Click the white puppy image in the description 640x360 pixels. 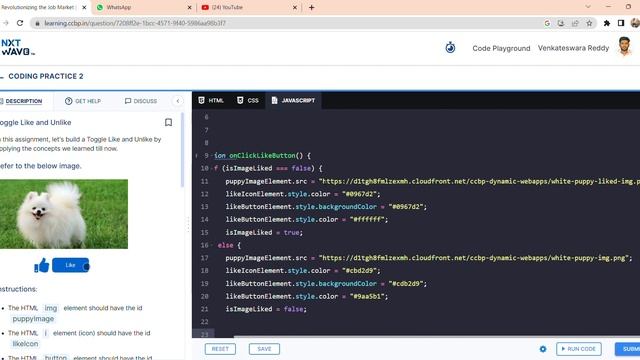tap(64, 214)
